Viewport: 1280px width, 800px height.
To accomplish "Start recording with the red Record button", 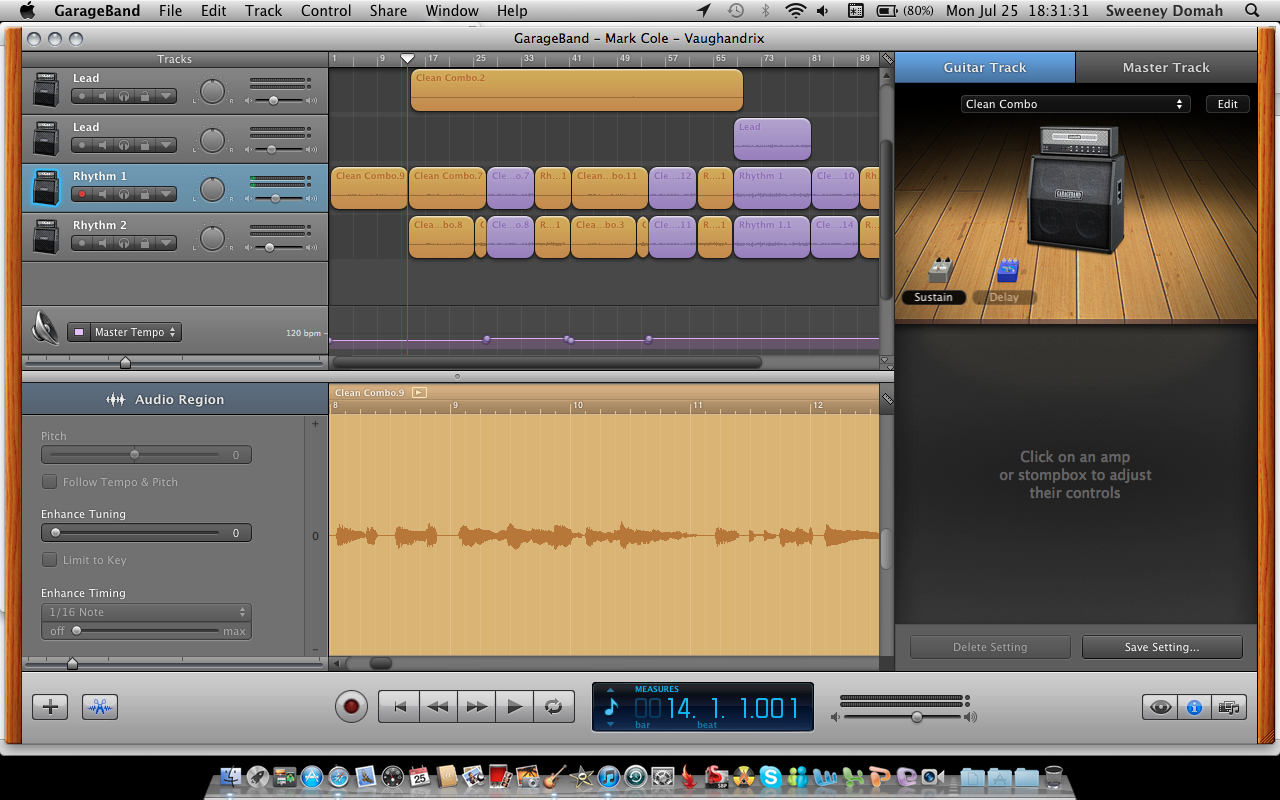I will [x=351, y=706].
